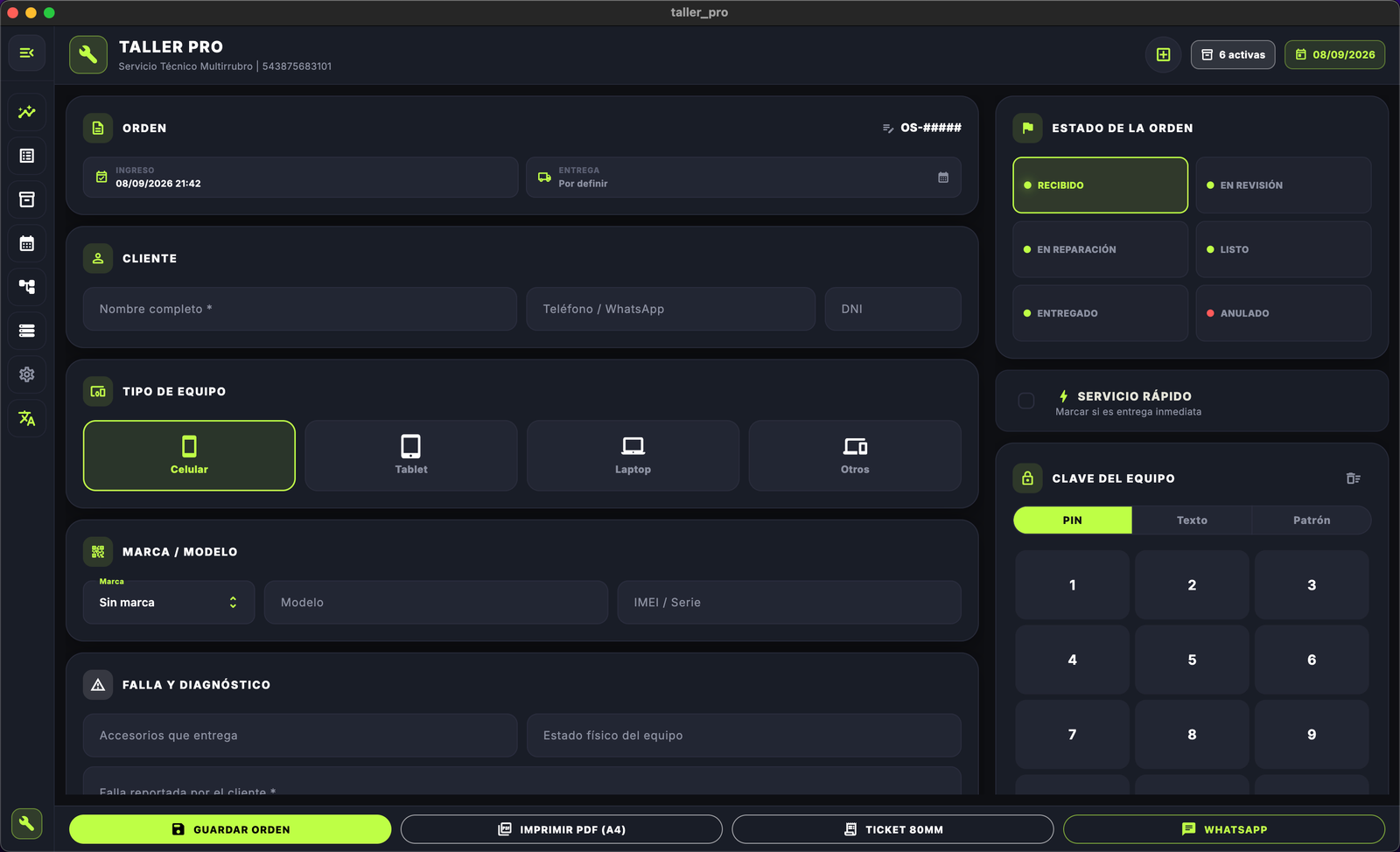Image resolution: width=1400 pixels, height=852 pixels.
Task: Open the storage stack sidebar icon
Action: coord(27,331)
